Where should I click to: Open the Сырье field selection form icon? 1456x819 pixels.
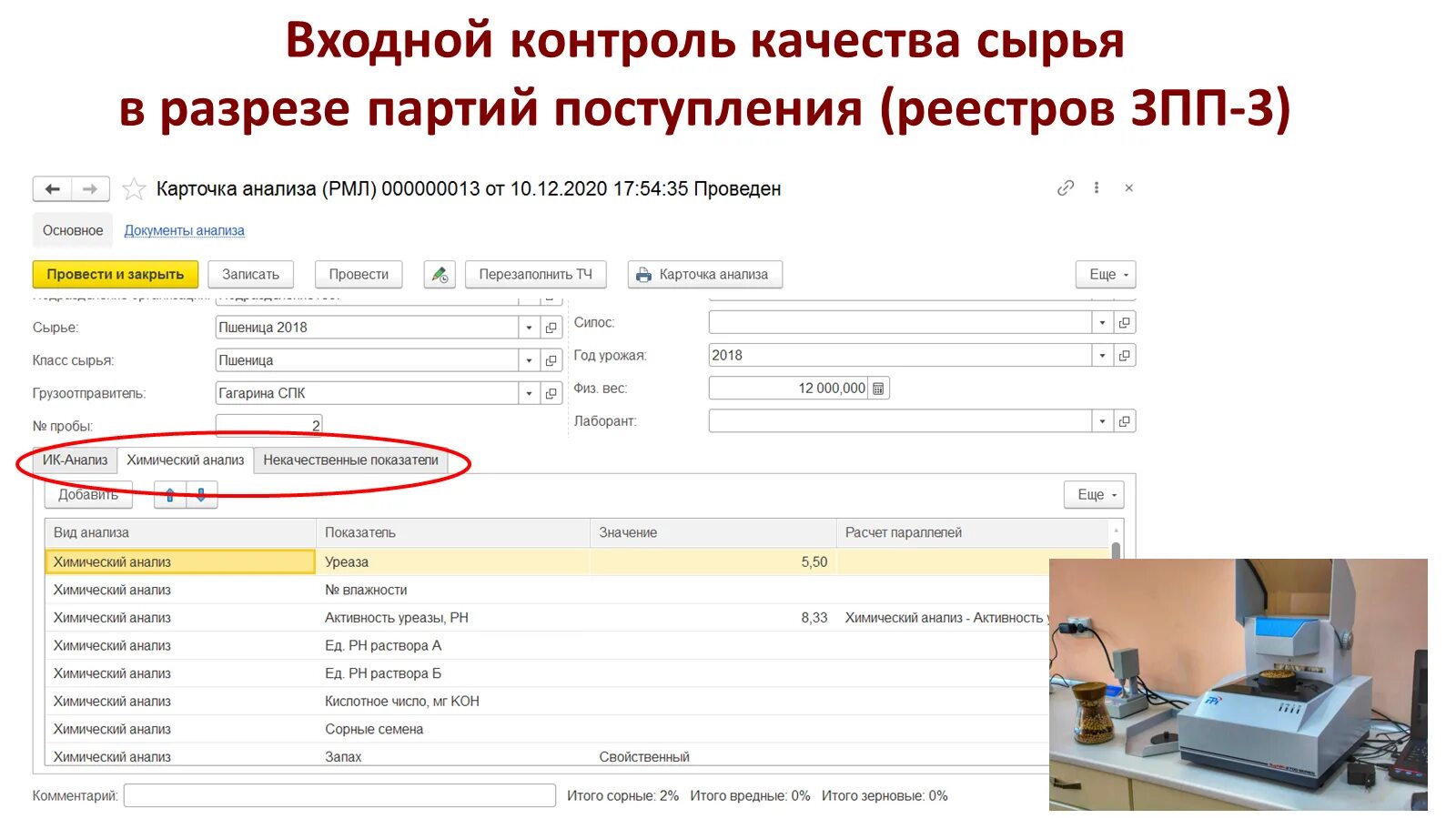click(x=551, y=328)
